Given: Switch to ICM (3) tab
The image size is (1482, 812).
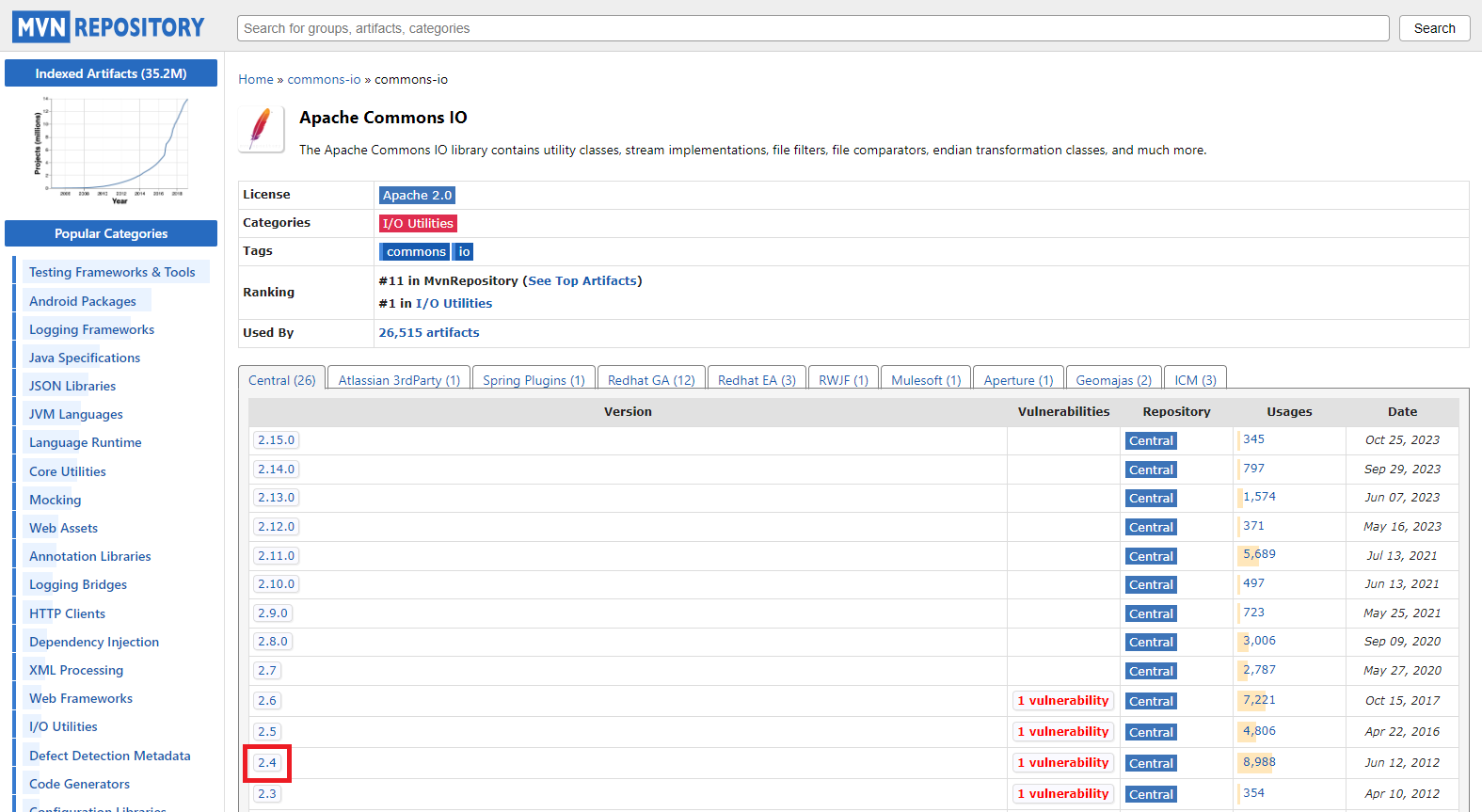Looking at the screenshot, I should [1195, 379].
